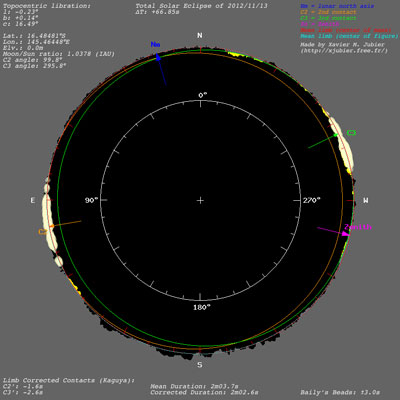This screenshot has width=400, height=400.
Task: Click legend entry 'C2 = 2nd contact'
Action: [328, 12]
